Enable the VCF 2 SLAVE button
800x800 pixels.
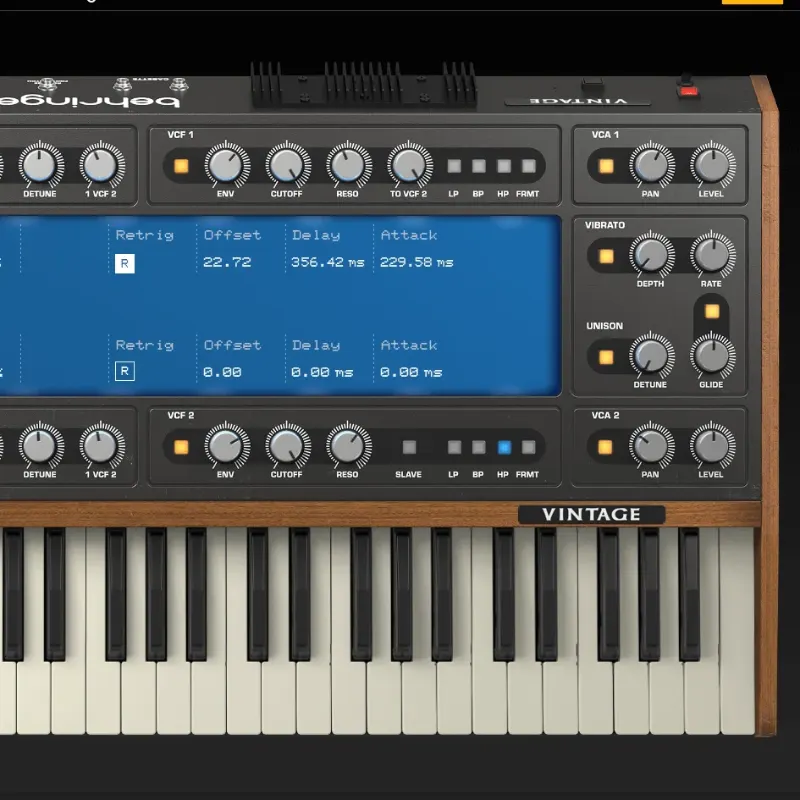pyautogui.click(x=409, y=447)
